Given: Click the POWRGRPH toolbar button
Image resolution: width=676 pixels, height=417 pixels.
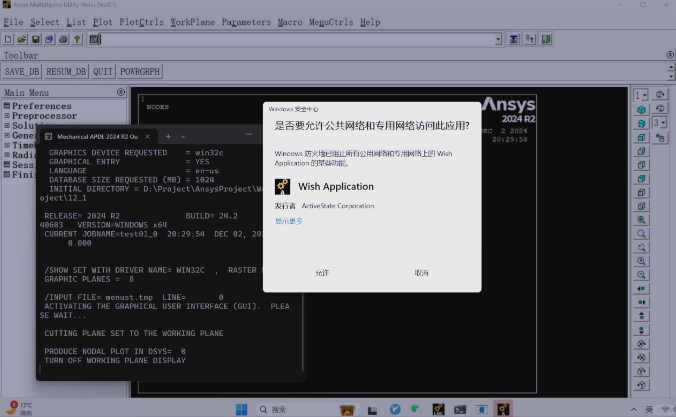Looking at the screenshot, I should pos(140,72).
